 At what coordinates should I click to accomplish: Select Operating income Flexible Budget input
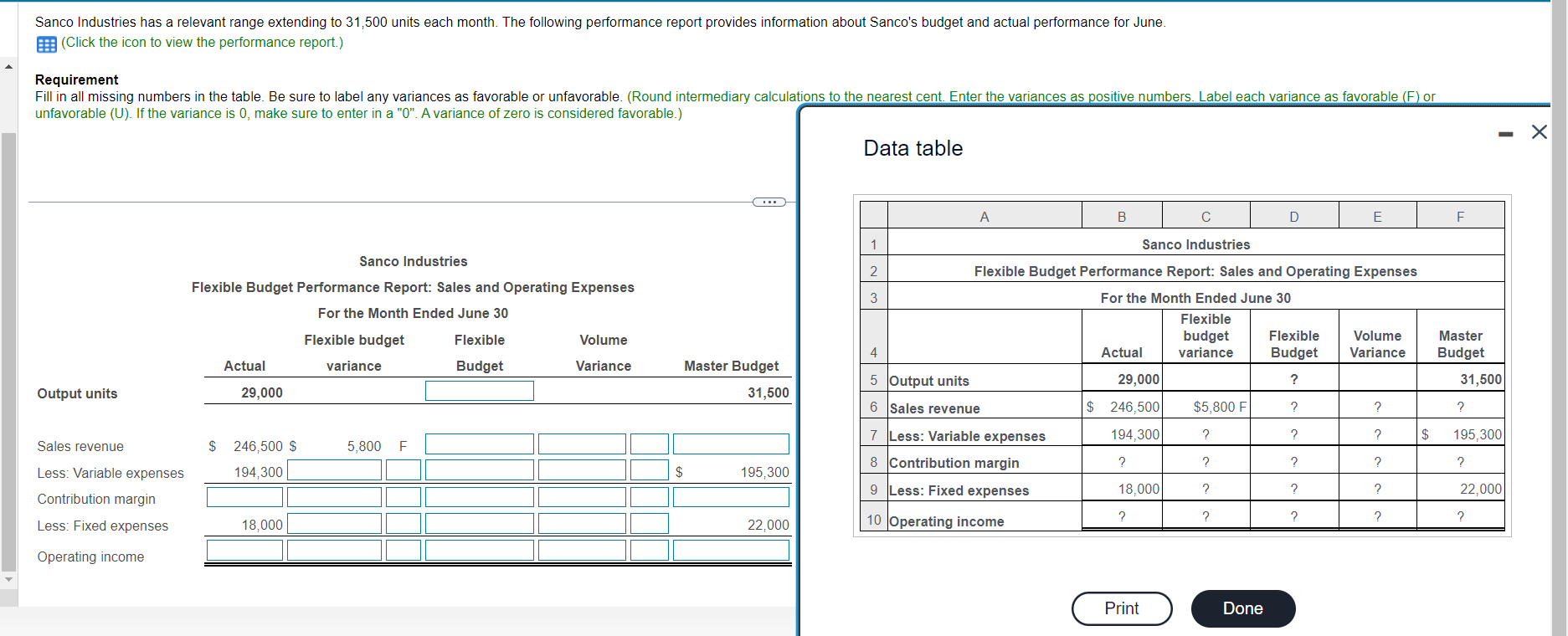coord(480,550)
